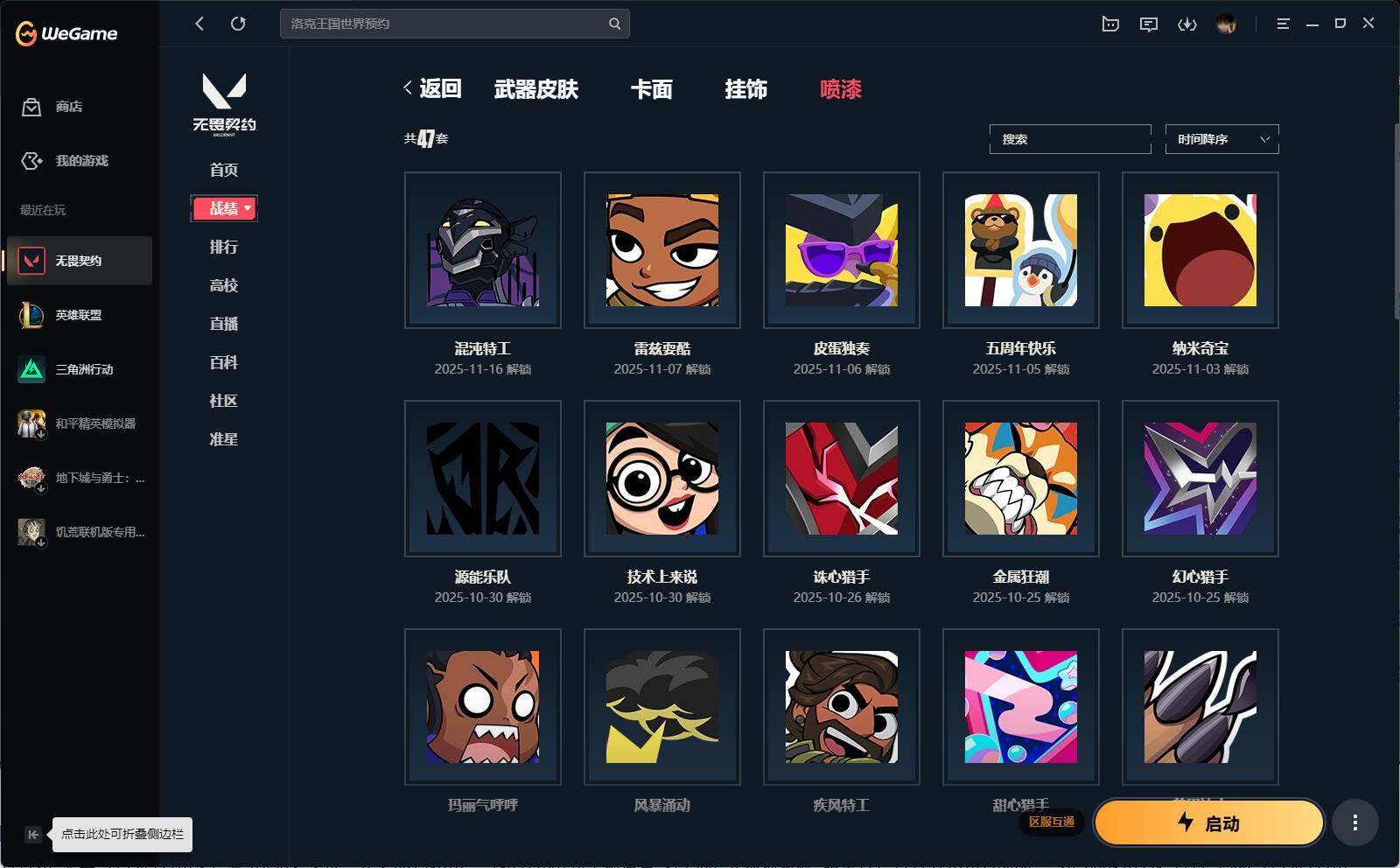Expand the 战绩 dropdown menu
Image resolution: width=1400 pixels, height=868 pixels.
224,208
